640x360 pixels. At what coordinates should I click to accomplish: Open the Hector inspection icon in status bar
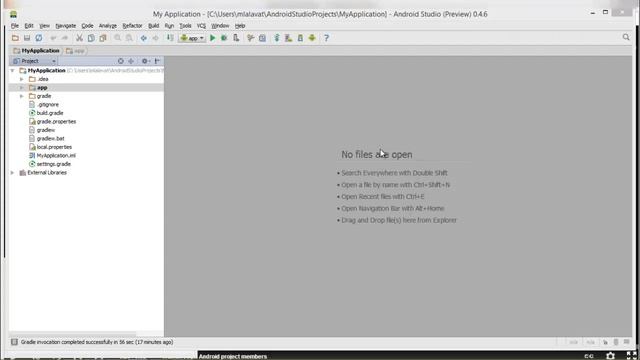616,342
